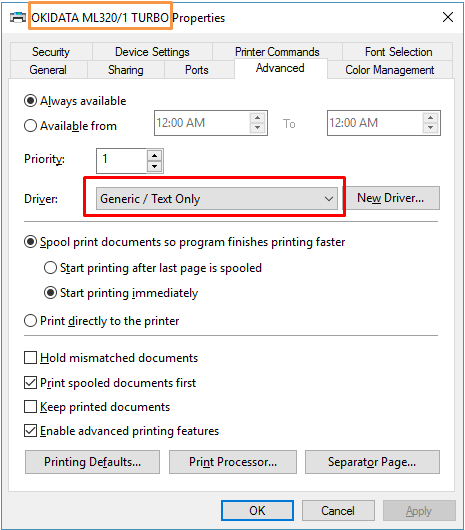465x530 pixels.
Task: Close the Properties dialog with X
Action: (448, 17)
